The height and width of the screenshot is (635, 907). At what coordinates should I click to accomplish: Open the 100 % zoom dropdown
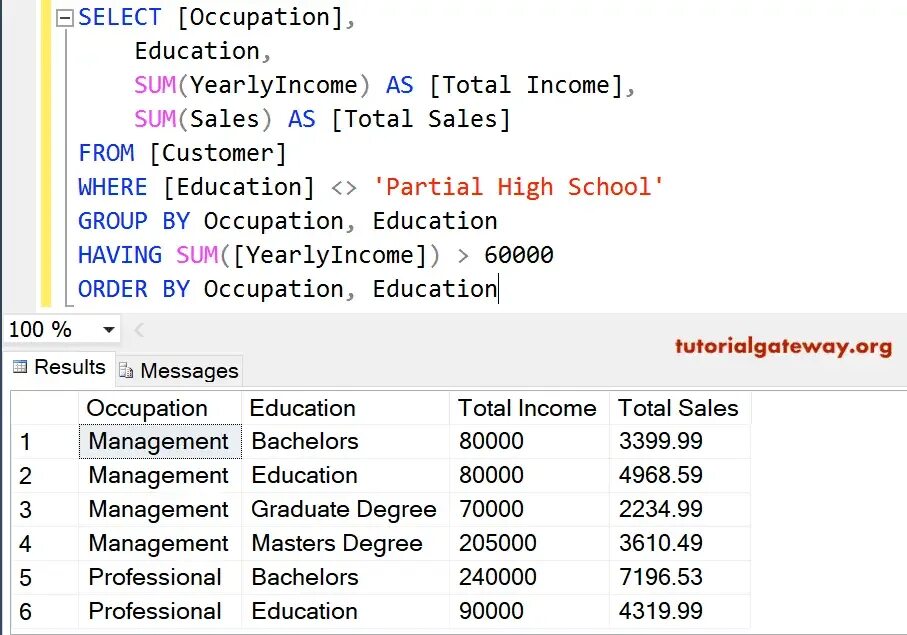108,330
